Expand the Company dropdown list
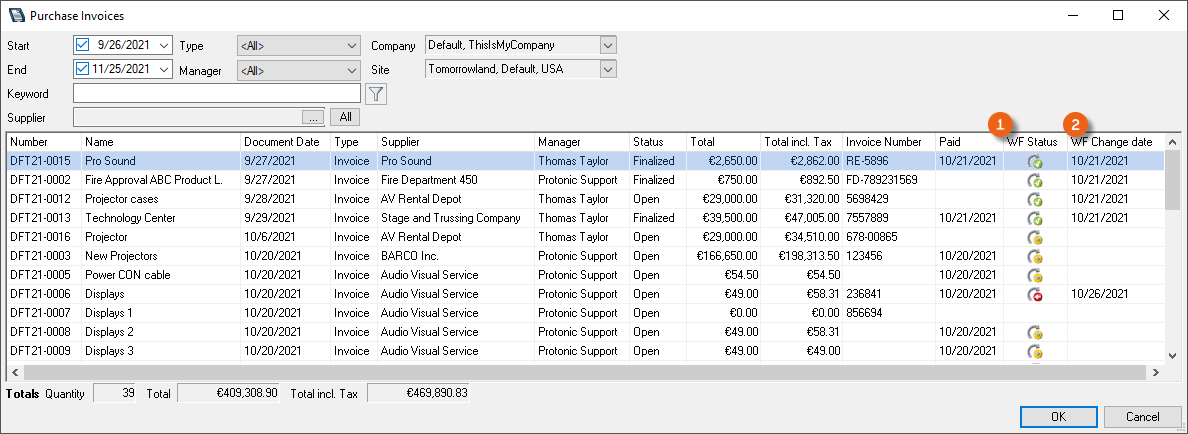Screen dimensions: 1188x434 pos(608,45)
